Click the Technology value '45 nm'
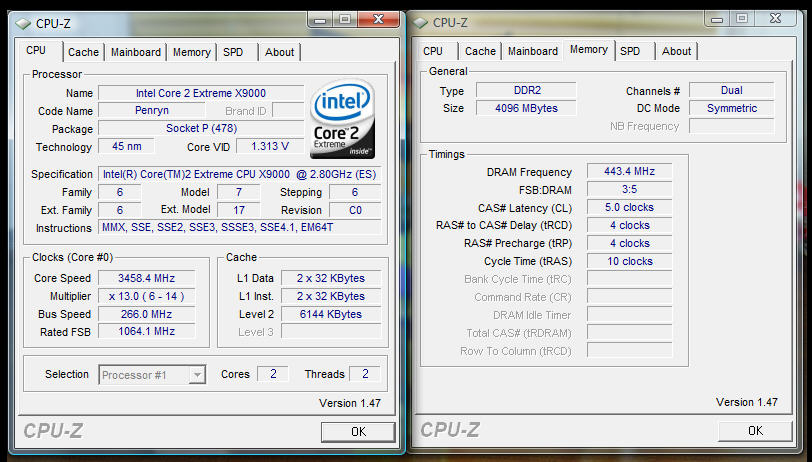Image resolution: width=812 pixels, height=462 pixels. click(126, 147)
